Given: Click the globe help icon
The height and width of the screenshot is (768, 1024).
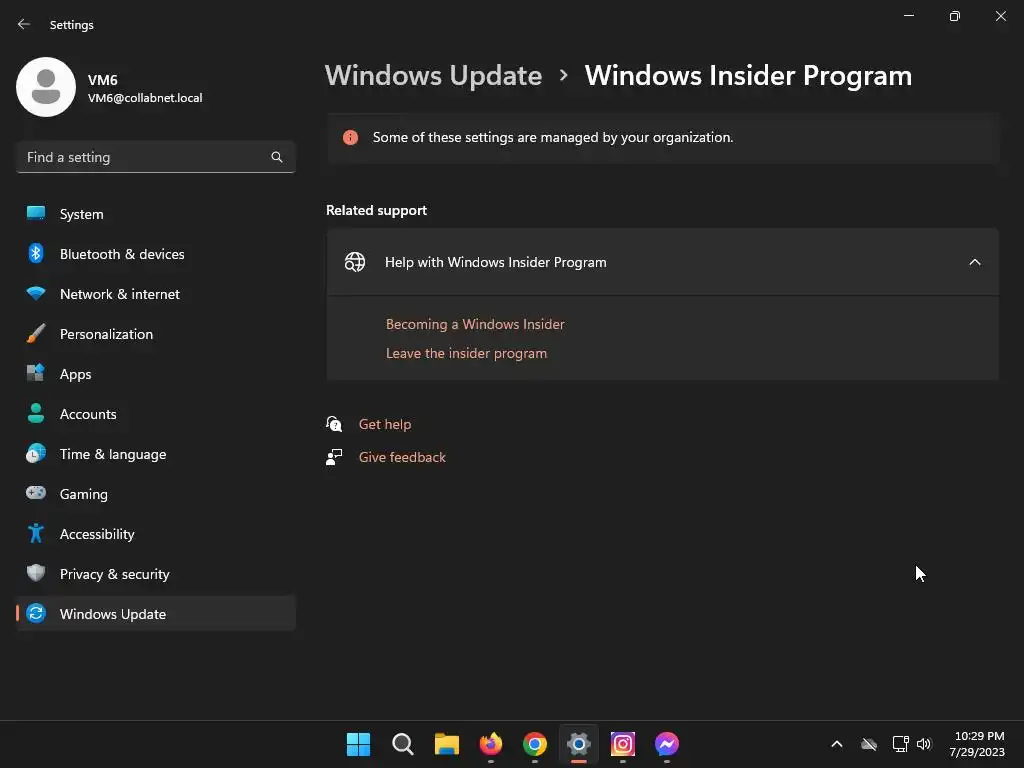Looking at the screenshot, I should pos(355,262).
